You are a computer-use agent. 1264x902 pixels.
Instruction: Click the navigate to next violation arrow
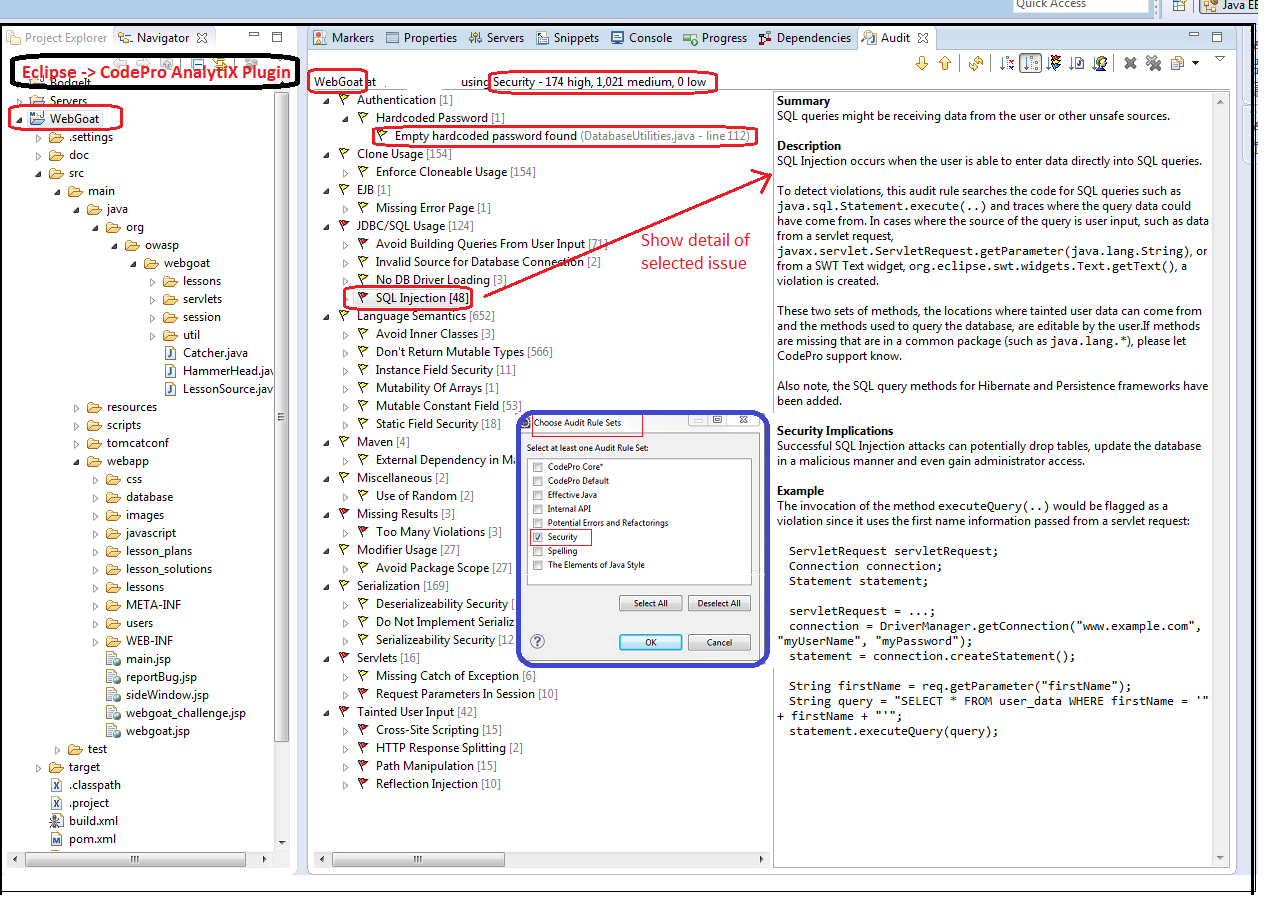921,63
